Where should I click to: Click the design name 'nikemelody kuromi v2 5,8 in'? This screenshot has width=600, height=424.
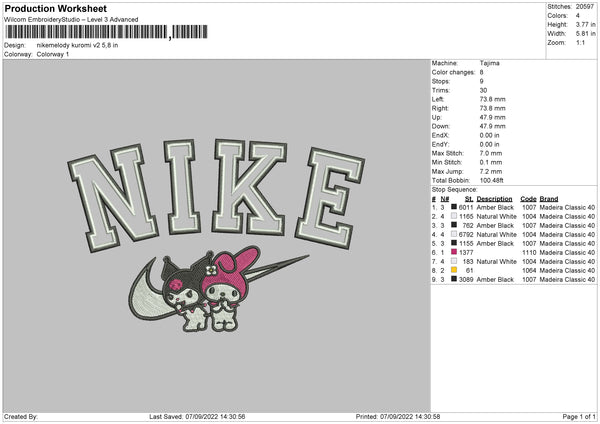pos(77,45)
